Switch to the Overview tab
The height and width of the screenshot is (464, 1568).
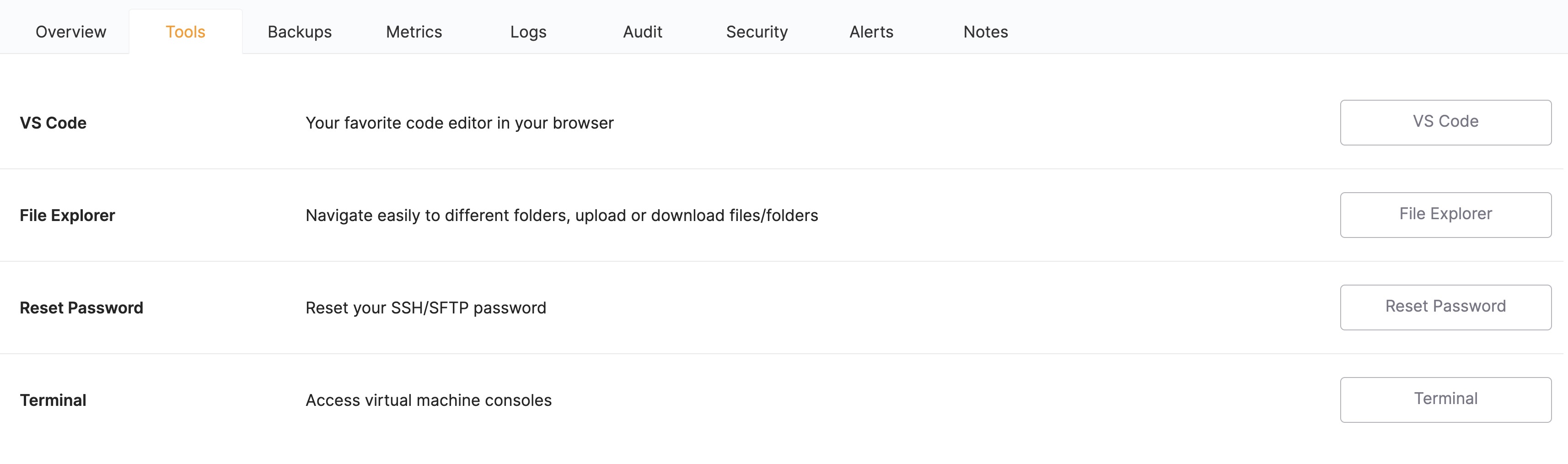[70, 31]
